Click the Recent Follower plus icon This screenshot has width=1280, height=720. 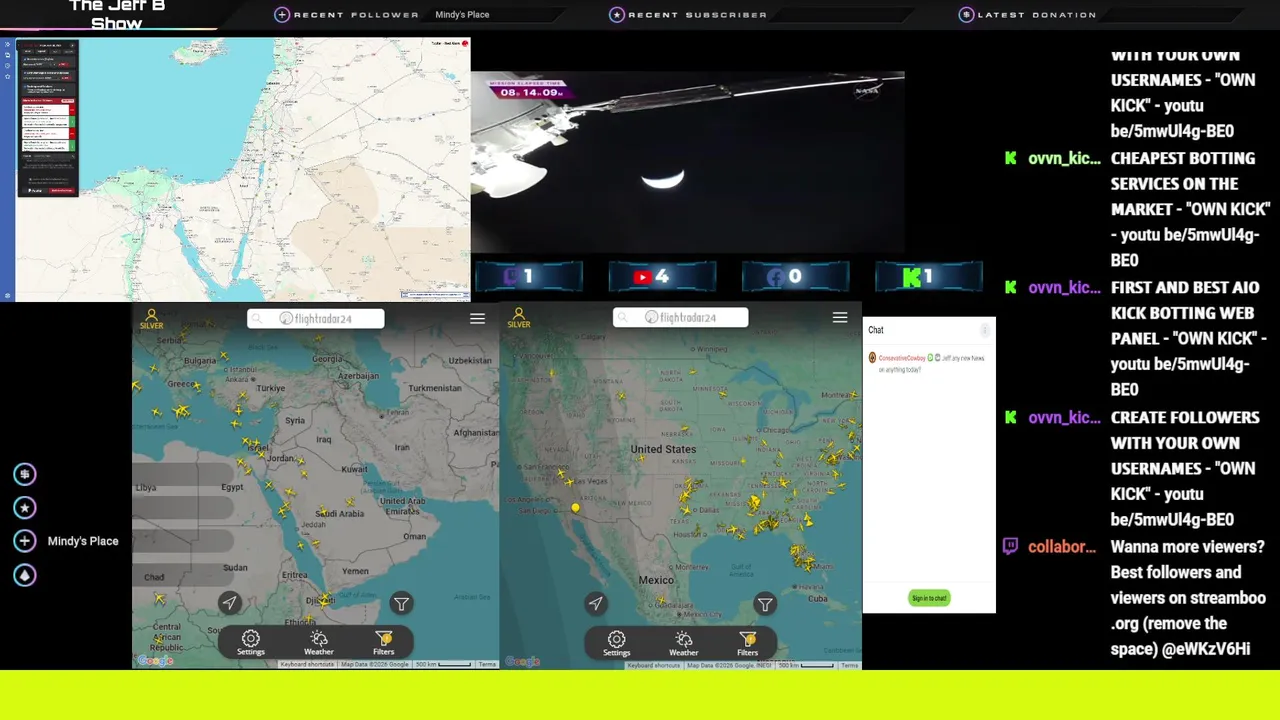click(282, 15)
